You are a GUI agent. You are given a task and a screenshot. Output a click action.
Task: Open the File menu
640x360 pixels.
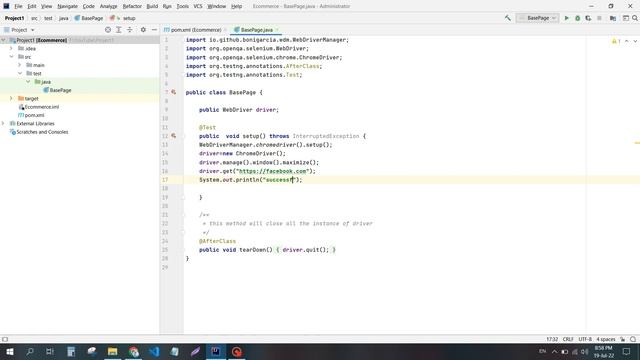point(18,6)
